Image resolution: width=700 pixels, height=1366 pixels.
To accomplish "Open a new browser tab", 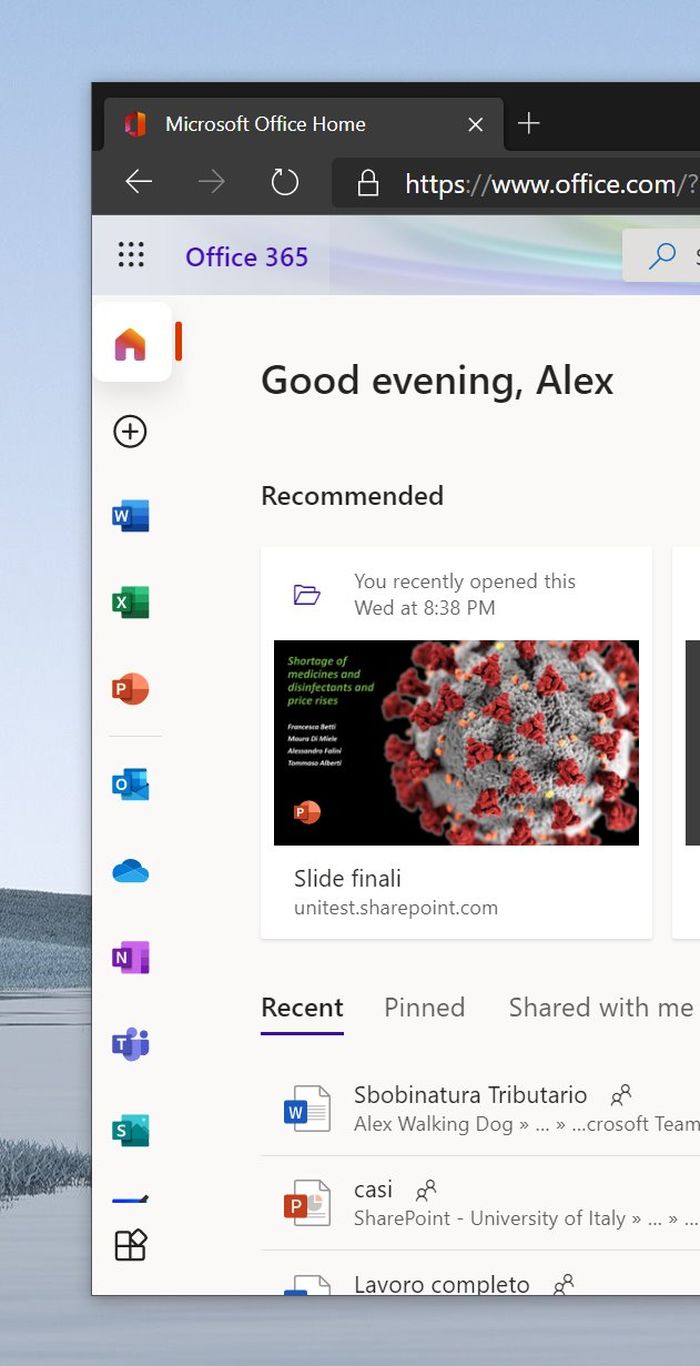I will (x=529, y=123).
